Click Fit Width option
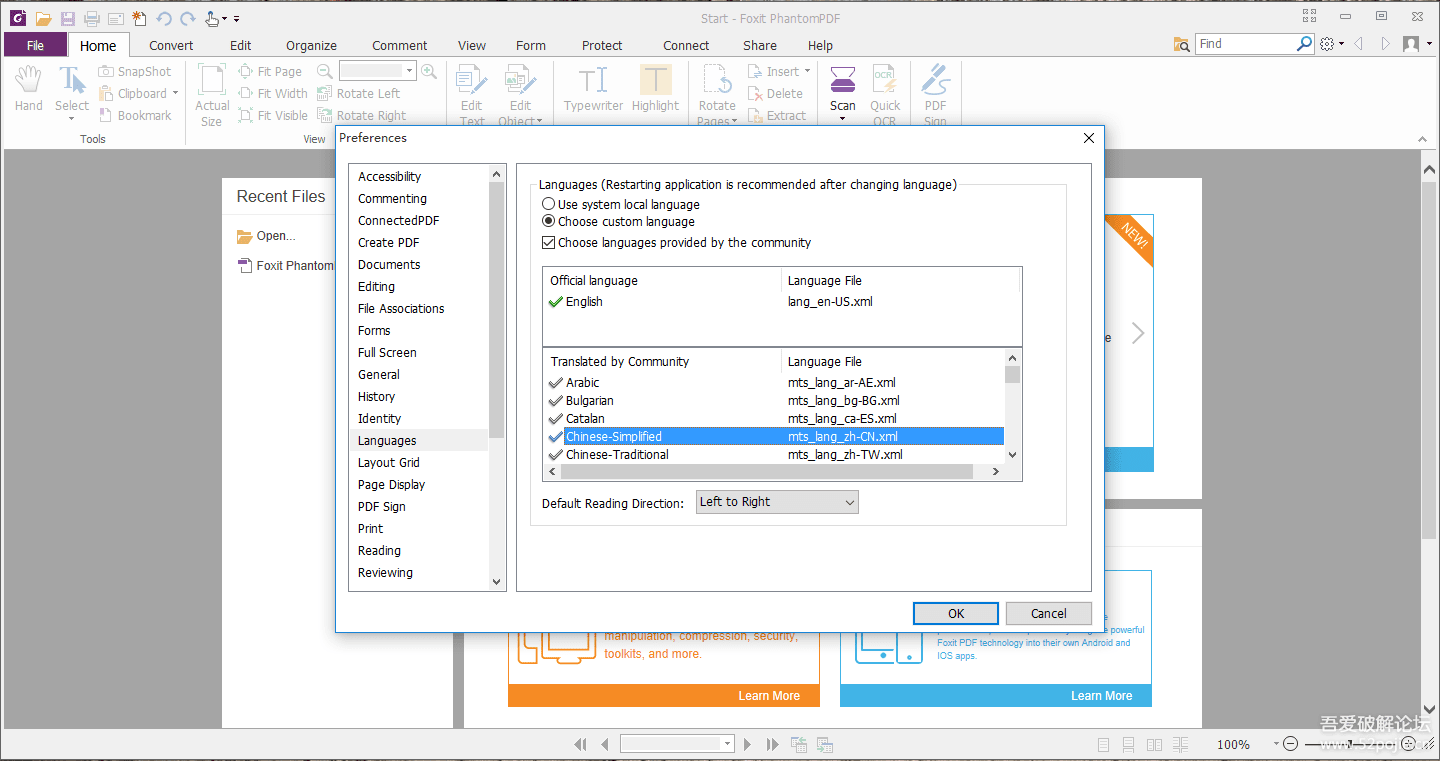This screenshot has width=1440, height=761. coord(273,94)
